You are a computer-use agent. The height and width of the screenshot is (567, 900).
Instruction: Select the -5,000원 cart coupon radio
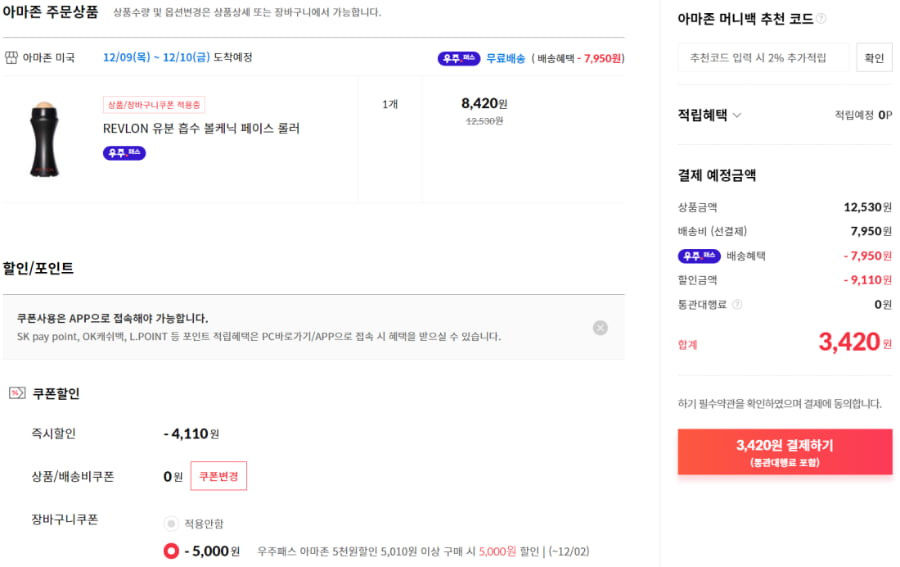[x=171, y=551]
